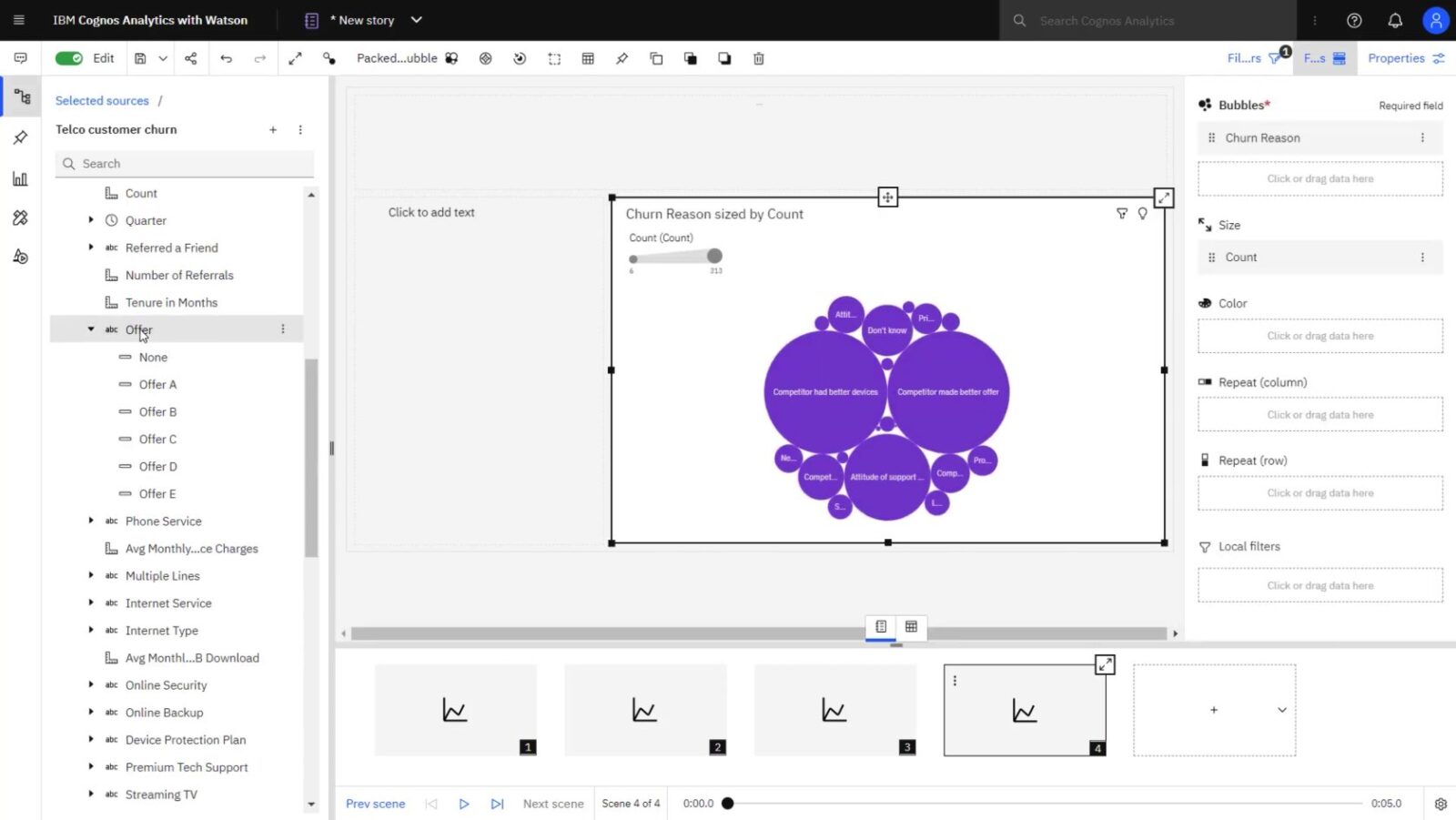The width and height of the screenshot is (1456, 820).
Task: Open the Visualizations panel in the left sidebar
Action: coord(20,178)
